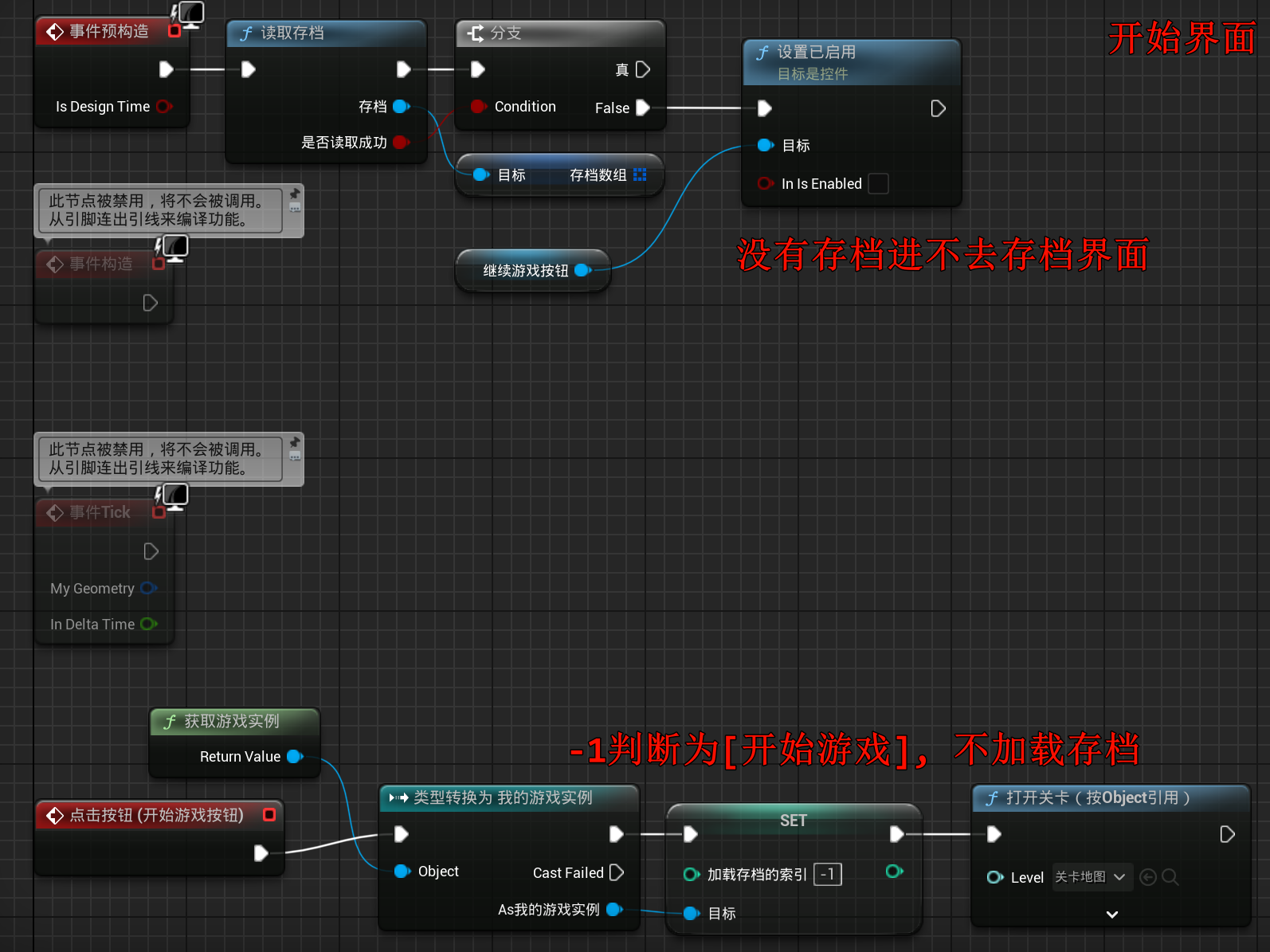Screen dimensions: 1270x952
Task: Click the 事件预构造 event delegate pin
Action: pyautogui.click(x=174, y=32)
